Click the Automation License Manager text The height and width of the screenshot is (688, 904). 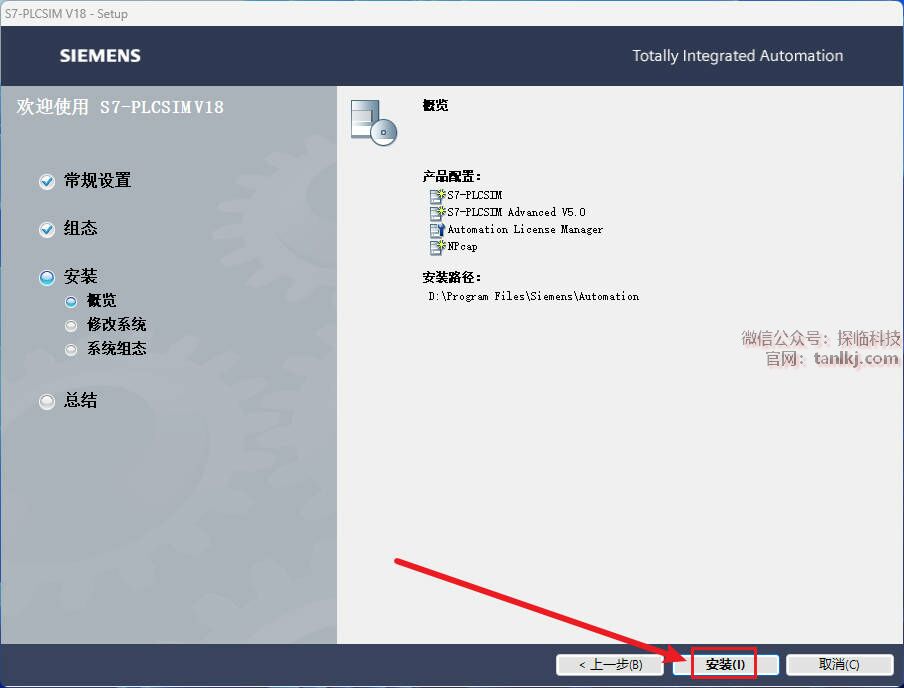pyautogui.click(x=525, y=230)
